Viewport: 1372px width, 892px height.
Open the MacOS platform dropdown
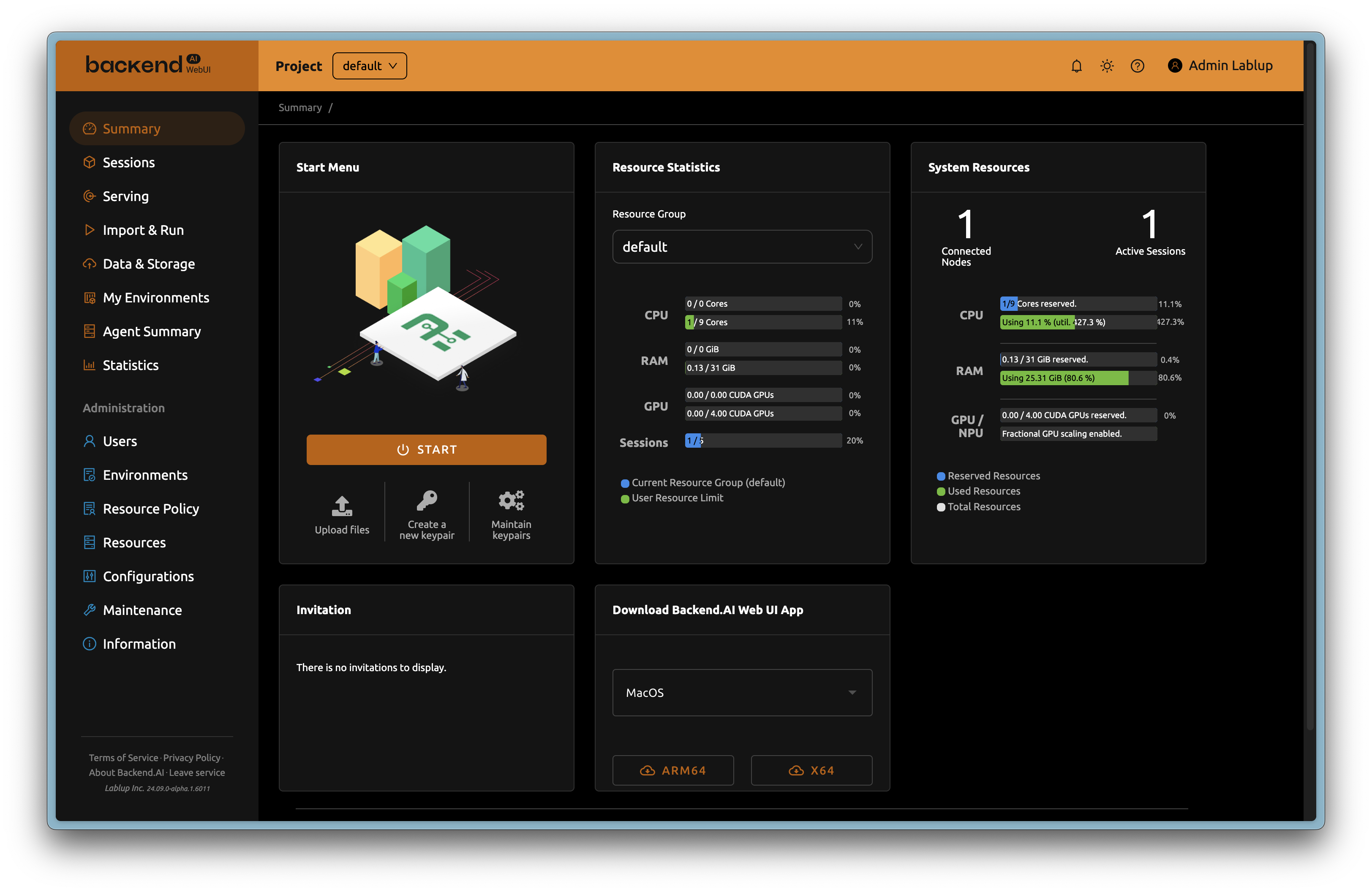[x=742, y=693]
